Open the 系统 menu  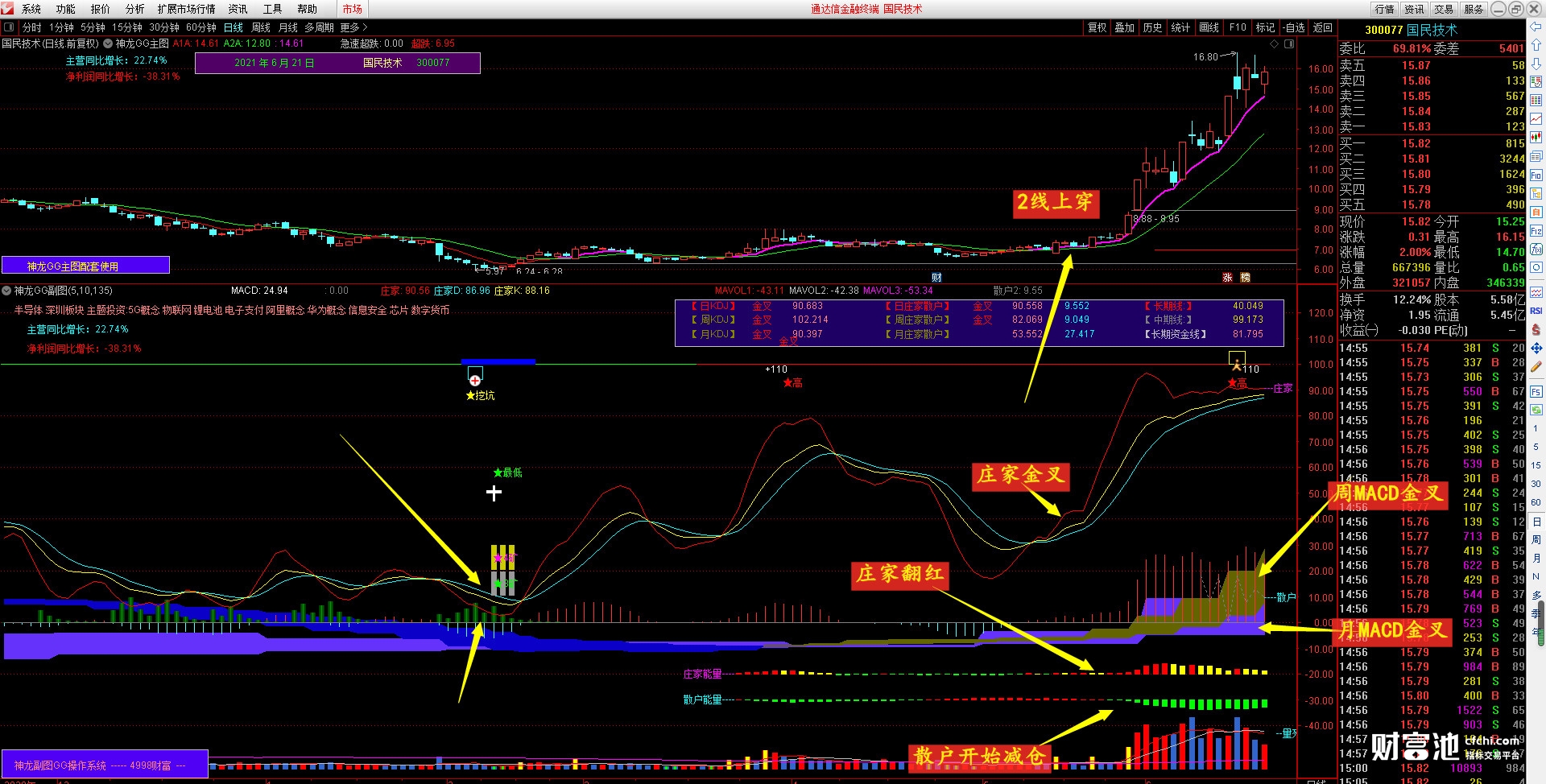(x=31, y=9)
